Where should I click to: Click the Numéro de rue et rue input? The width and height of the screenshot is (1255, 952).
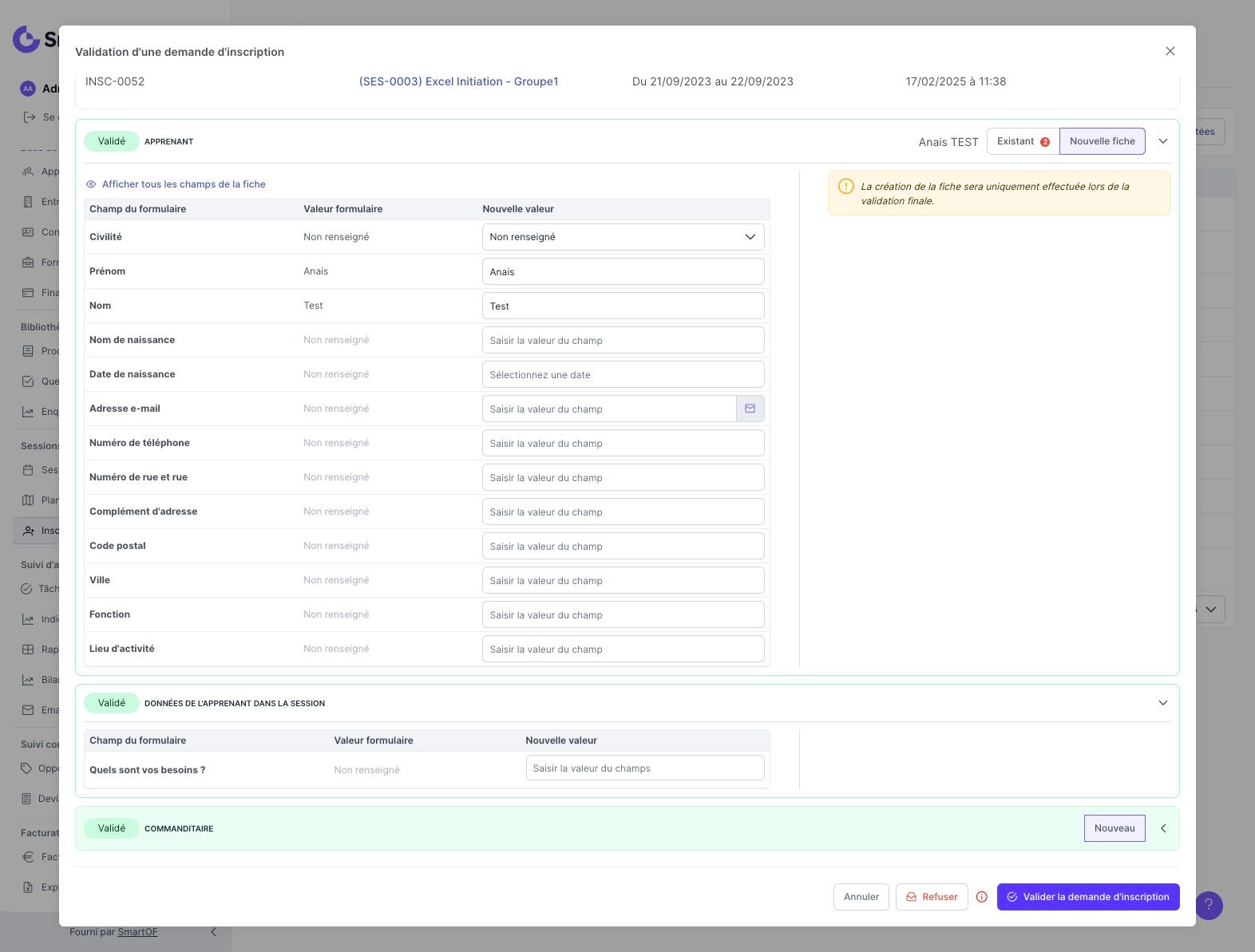[x=623, y=477]
